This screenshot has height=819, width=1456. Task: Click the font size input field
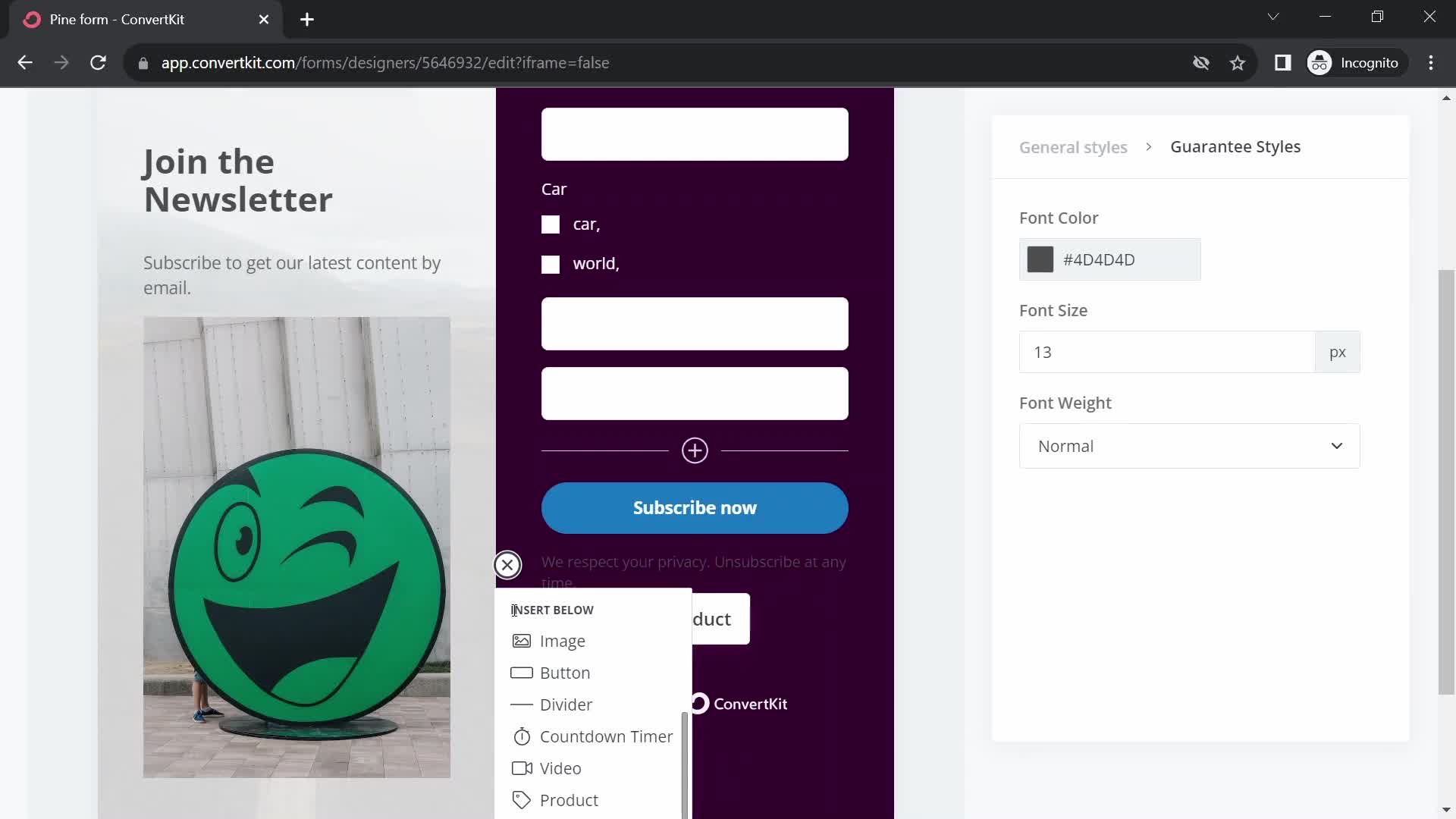tap(1168, 352)
